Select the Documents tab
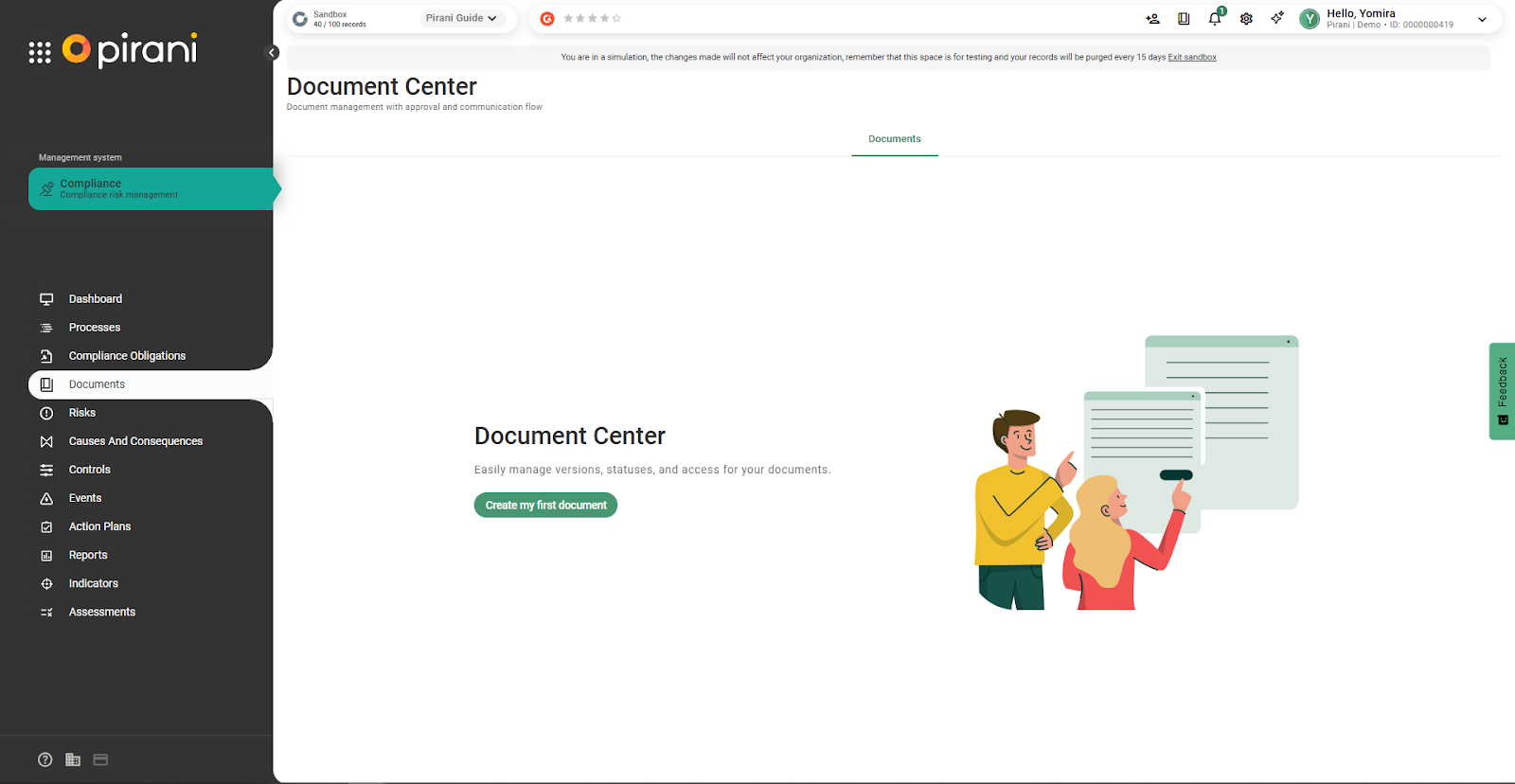This screenshot has height=784, width=1515. tap(894, 139)
